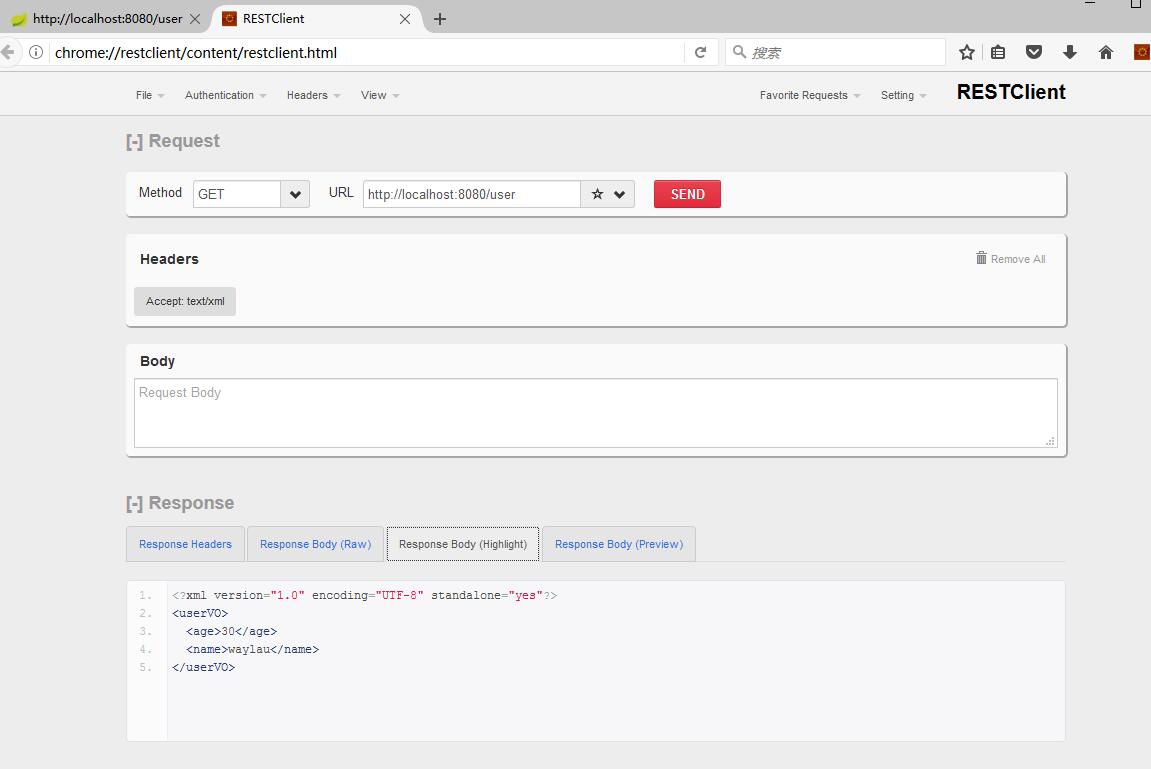
Task: Open the downloads arrow icon
Action: [1069, 52]
